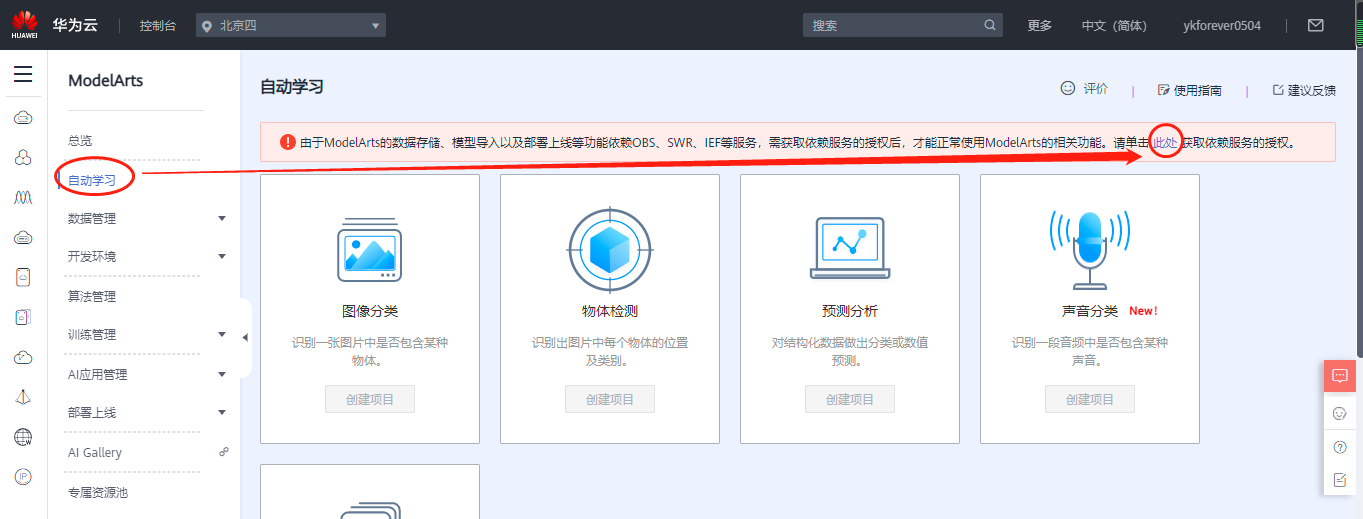This screenshot has width=1363, height=519.
Task: Open the hamburger service list menu
Action: [23, 74]
